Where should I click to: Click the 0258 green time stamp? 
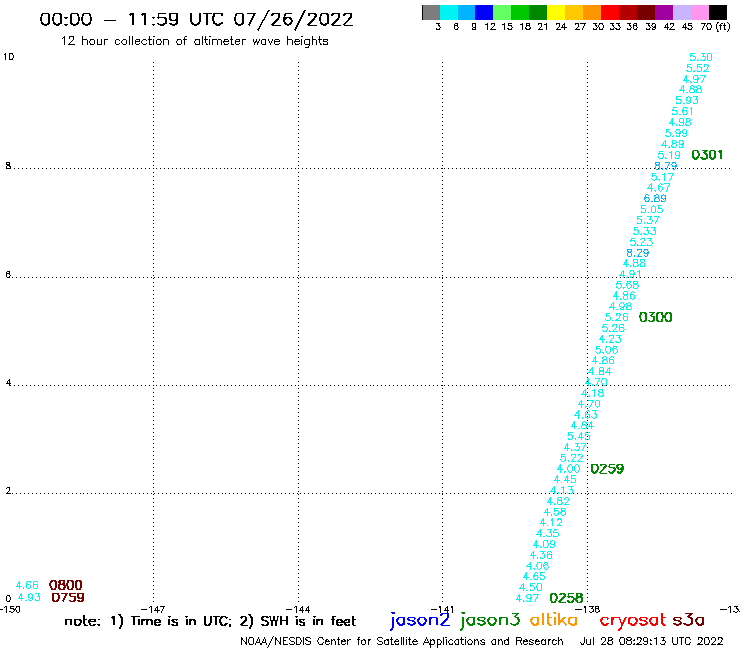[566, 598]
